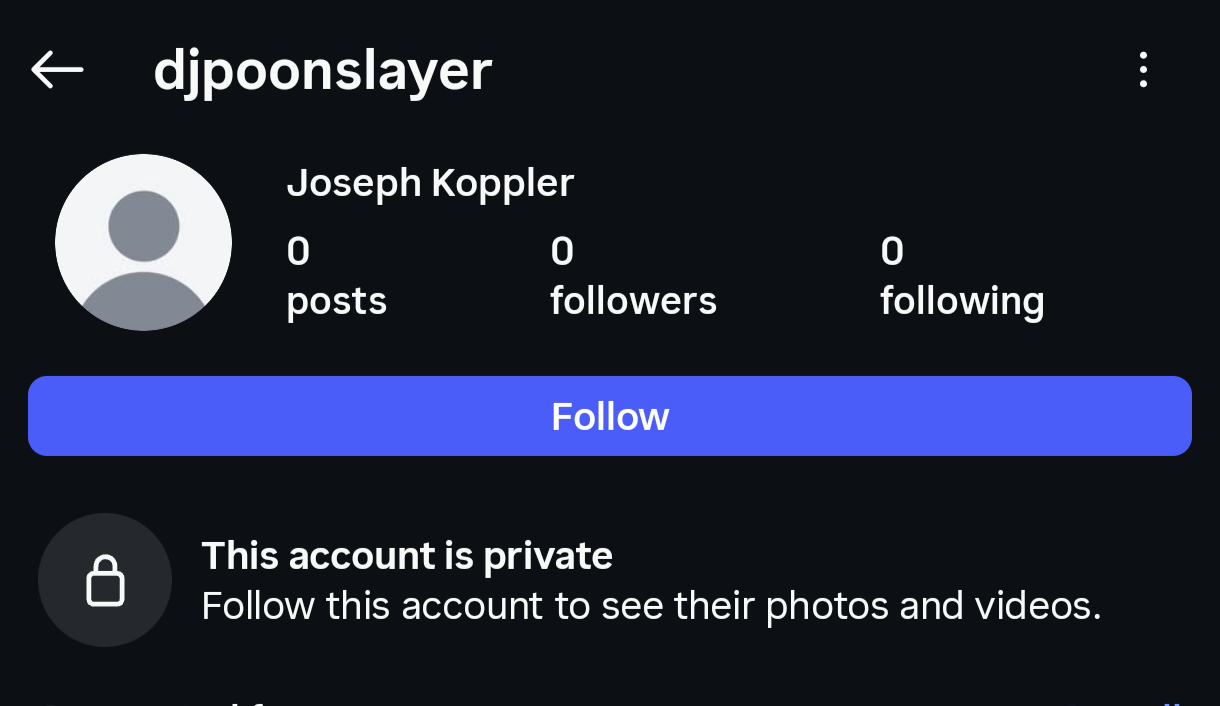Tap the 0 above following
Viewport: 1220px width, 706px height.
click(x=892, y=252)
